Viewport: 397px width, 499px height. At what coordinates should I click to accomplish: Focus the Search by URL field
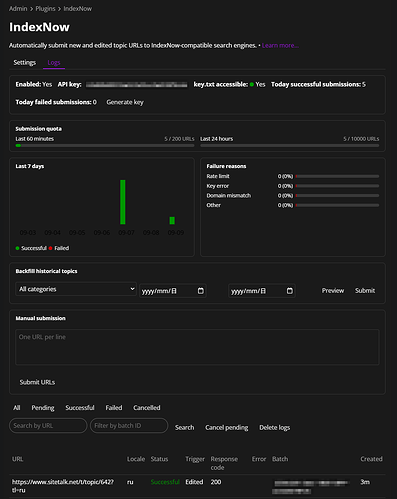tap(48, 426)
